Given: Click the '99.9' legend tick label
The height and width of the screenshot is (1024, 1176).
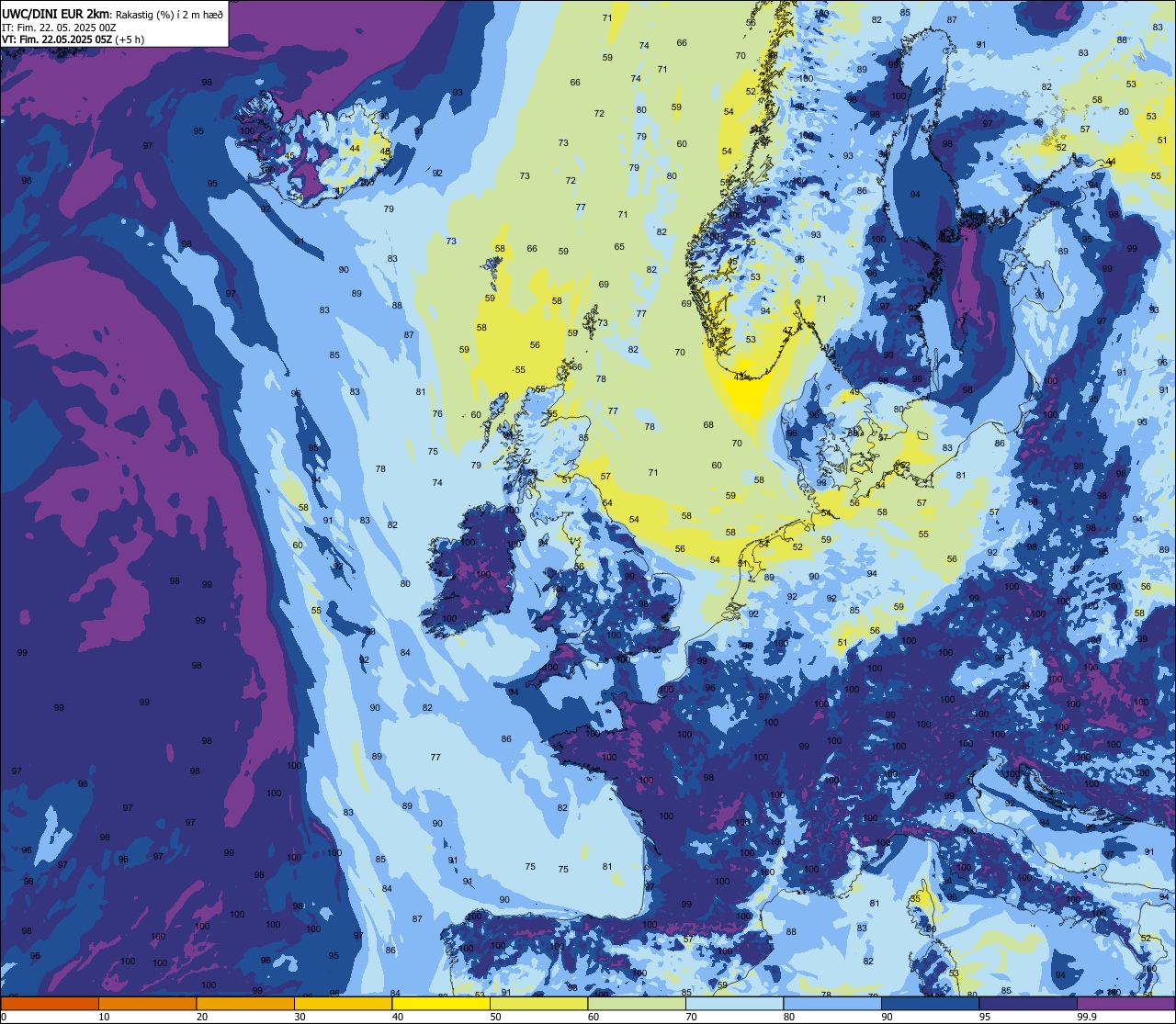Looking at the screenshot, I should click(x=1087, y=1017).
